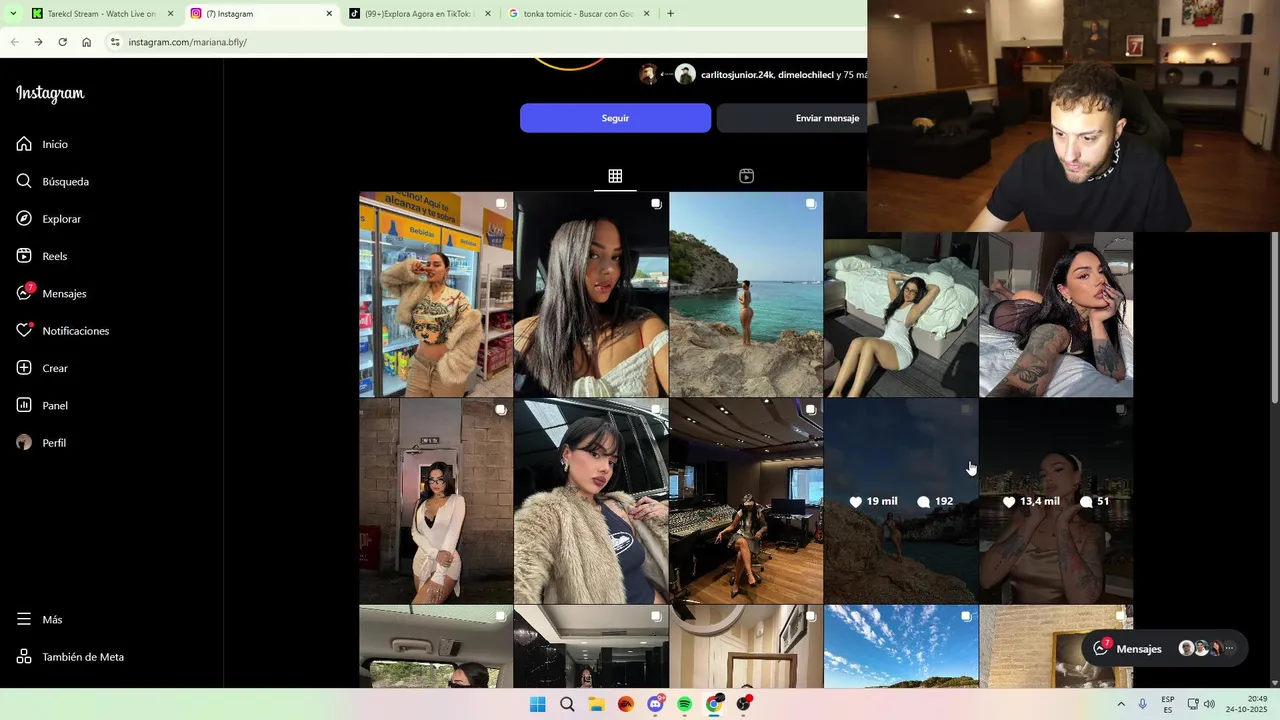The width and height of the screenshot is (1280, 720).
Task: Open Spotify from taskbar
Action: pyautogui.click(x=684, y=704)
